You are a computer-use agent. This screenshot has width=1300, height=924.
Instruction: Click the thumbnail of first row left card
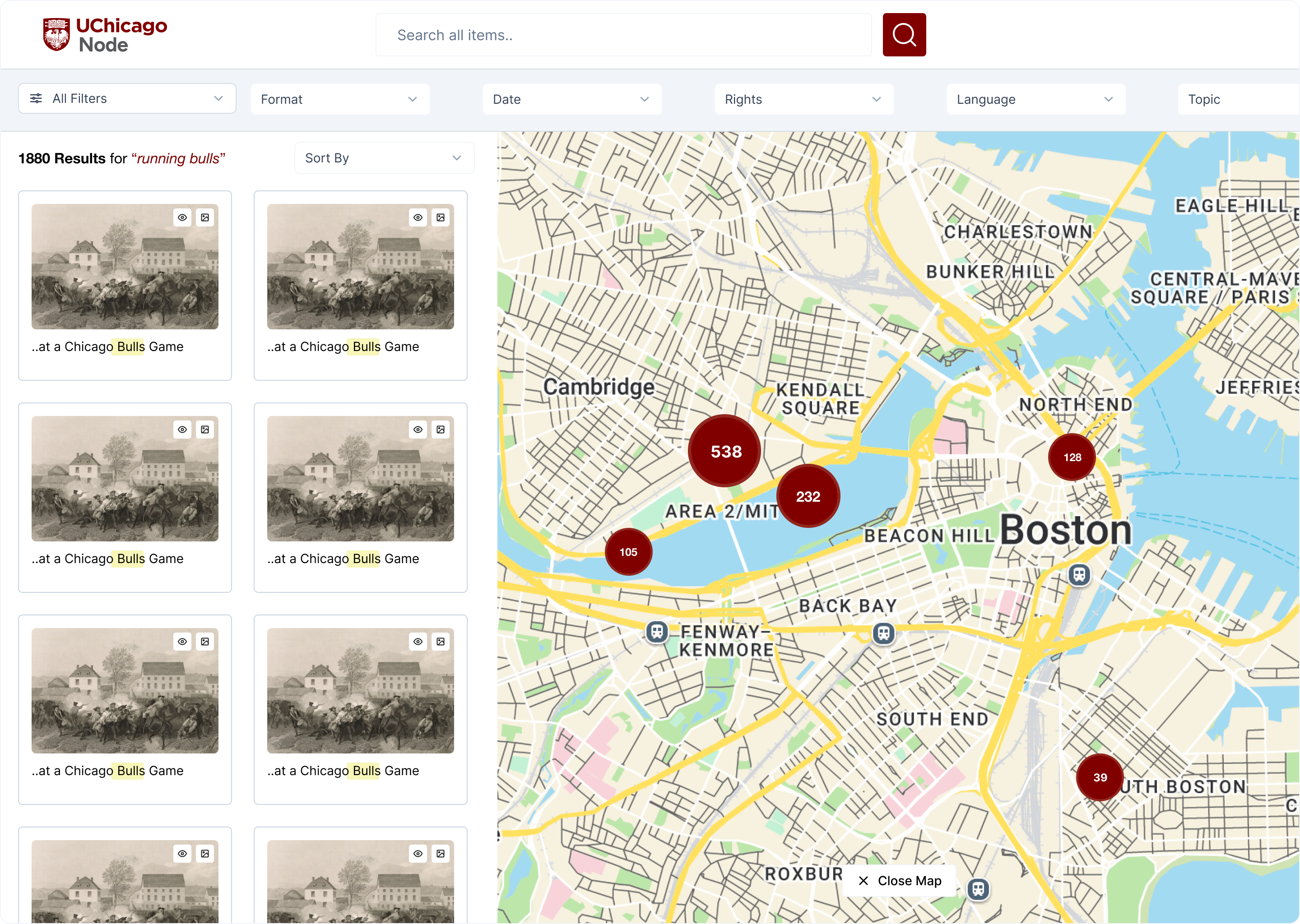click(x=125, y=266)
